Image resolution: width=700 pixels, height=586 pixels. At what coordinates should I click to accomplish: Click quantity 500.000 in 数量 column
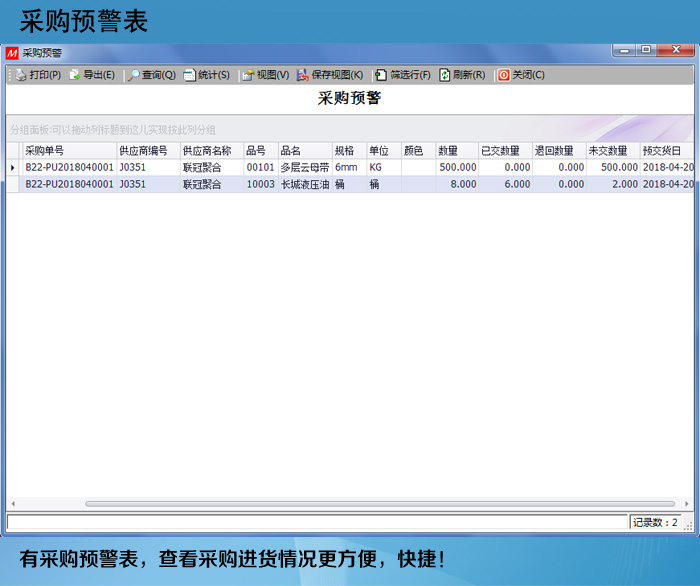click(x=457, y=168)
